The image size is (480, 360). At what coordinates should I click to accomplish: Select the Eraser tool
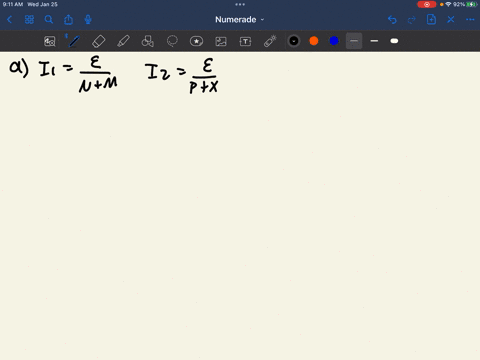pos(98,41)
